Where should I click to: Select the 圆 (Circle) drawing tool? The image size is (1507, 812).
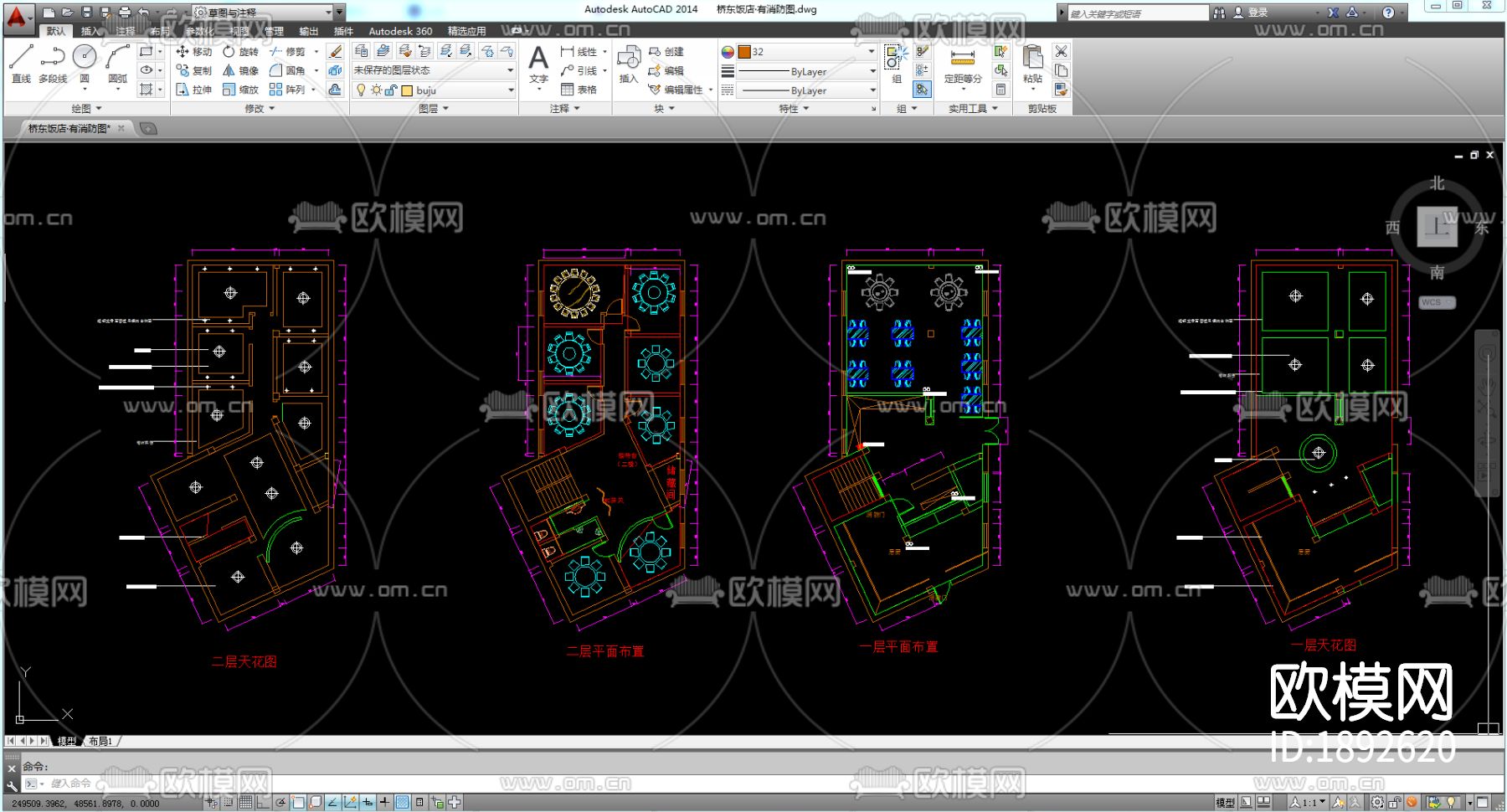pyautogui.click(x=85, y=64)
